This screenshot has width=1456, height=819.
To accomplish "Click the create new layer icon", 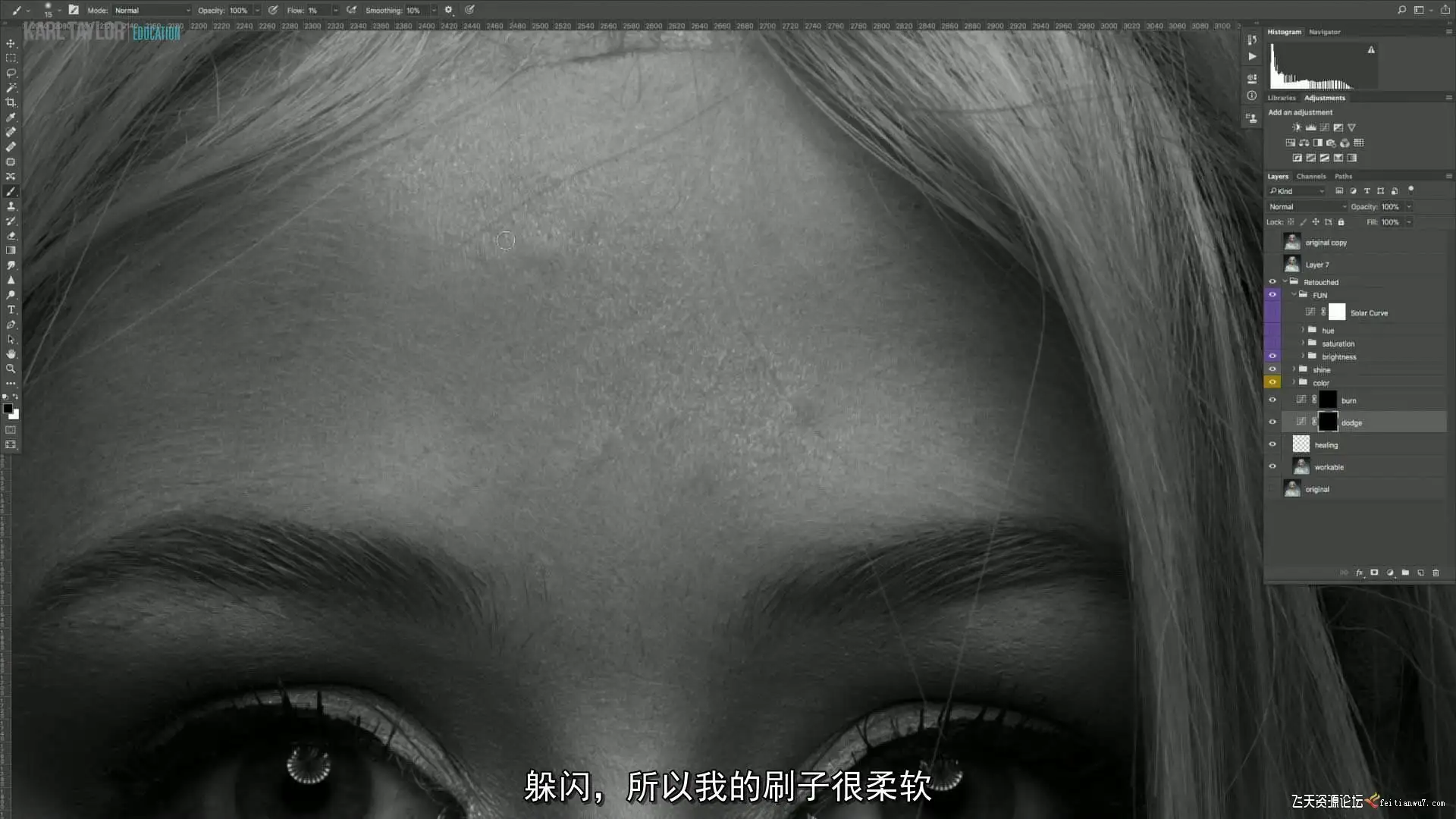I will click(x=1420, y=573).
